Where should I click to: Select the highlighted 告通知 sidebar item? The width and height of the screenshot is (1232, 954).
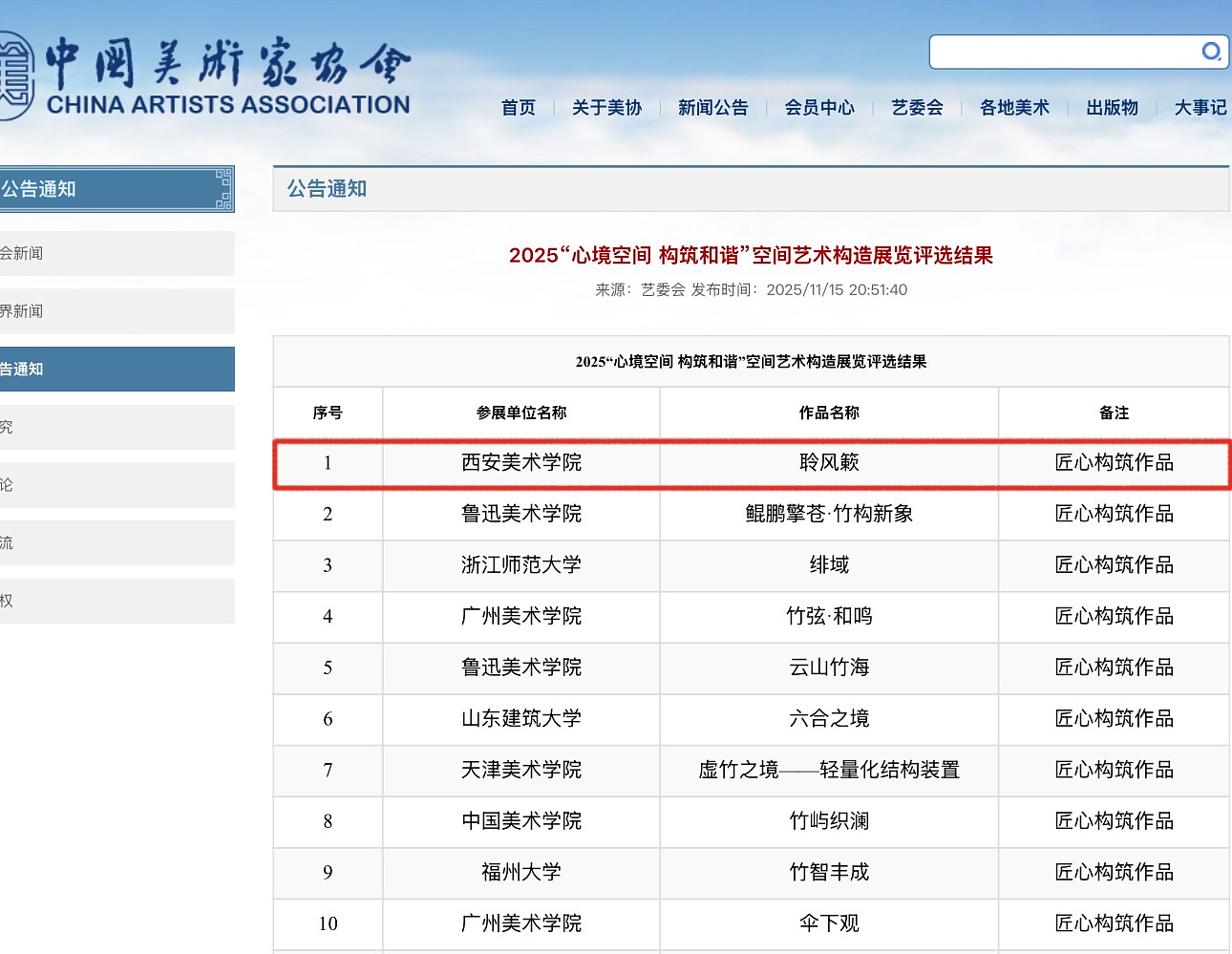coord(115,370)
